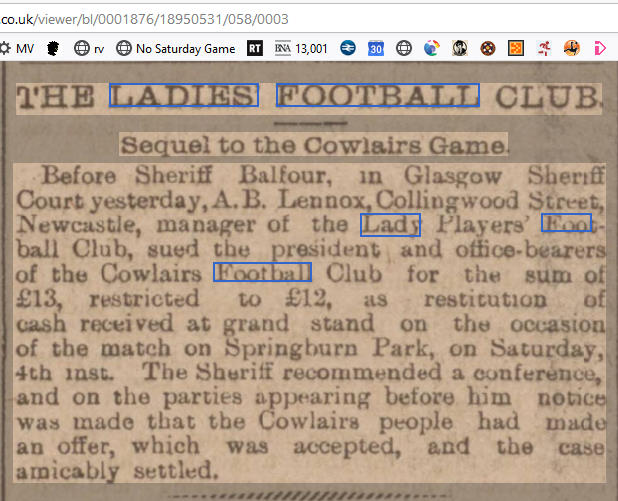Screen dimensions: 618x501
Task: Open the MV bookmark with gear icon
Action: coord(17,48)
